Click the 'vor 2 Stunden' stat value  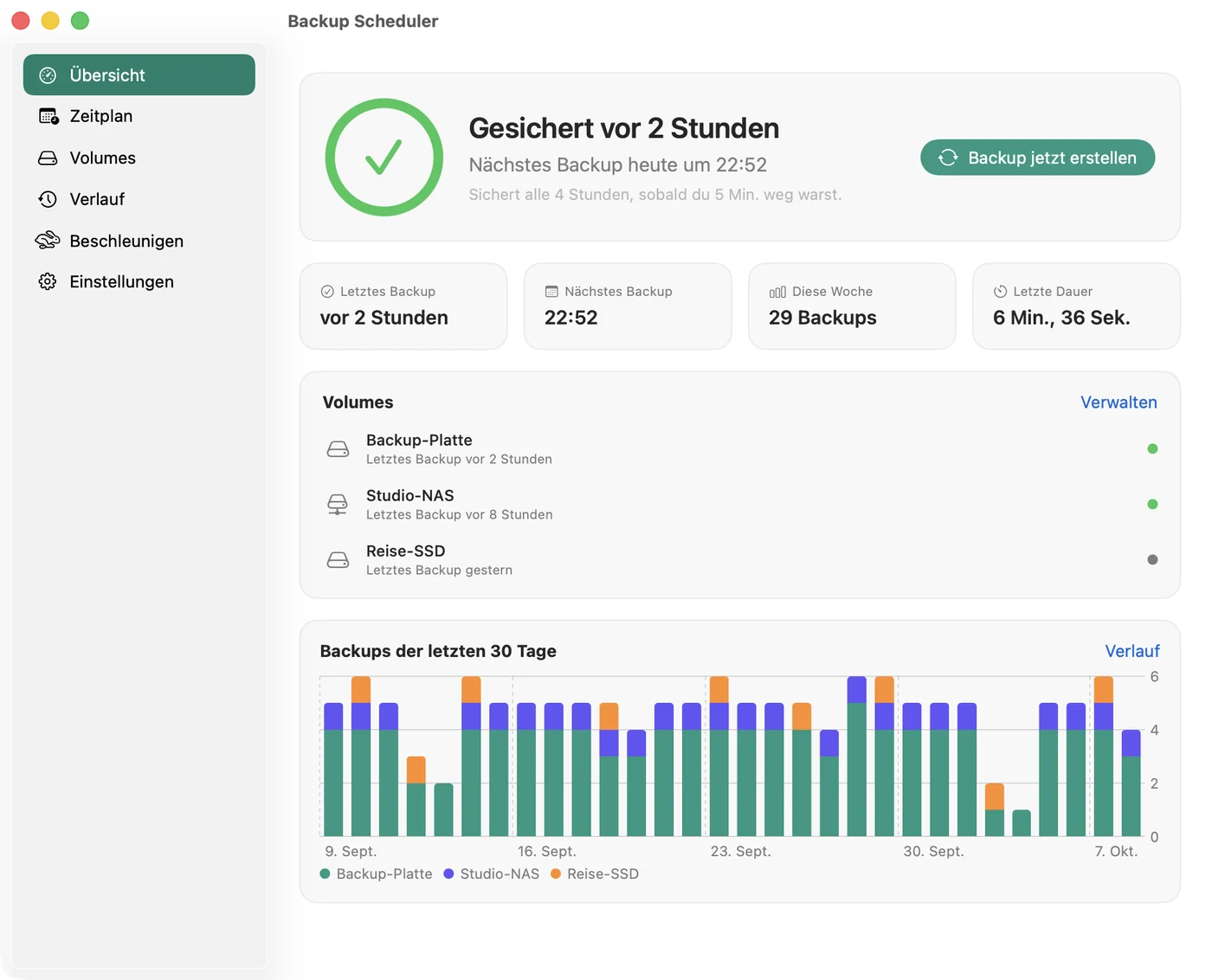tap(384, 318)
